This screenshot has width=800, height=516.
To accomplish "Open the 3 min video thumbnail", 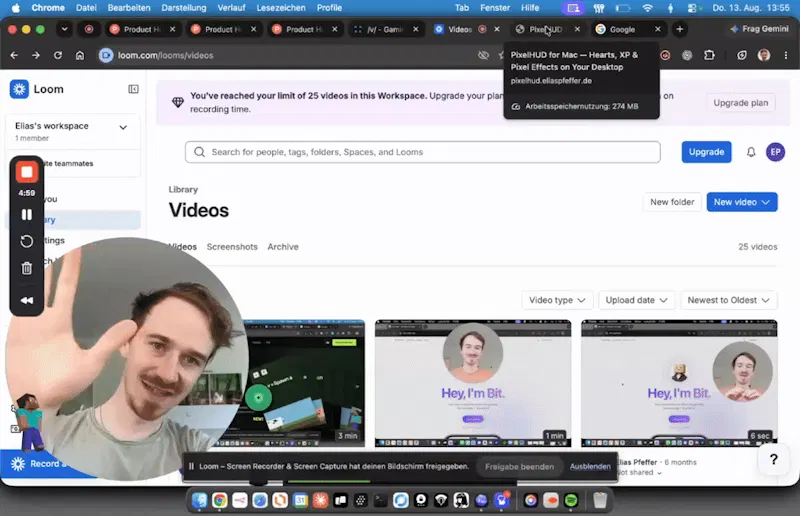I will 306,383.
